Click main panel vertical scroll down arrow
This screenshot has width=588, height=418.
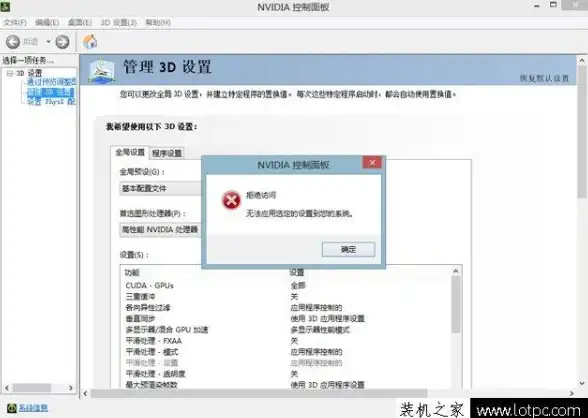(x=582, y=384)
